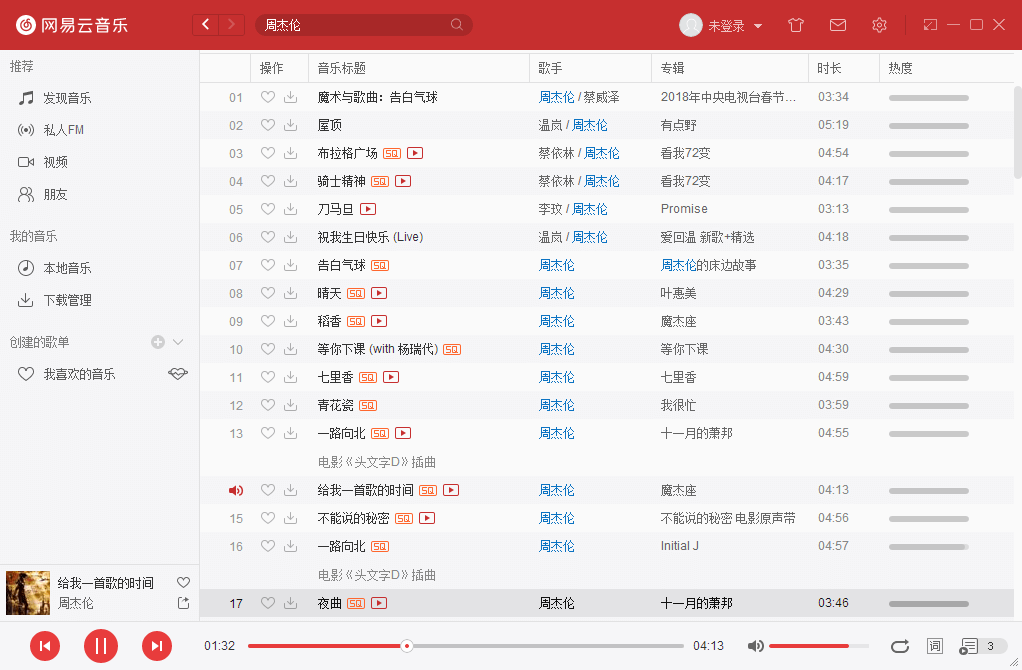Screen dimensions: 1022x670
Task: Open artist 李玟 on 刀马旦 row
Action: [550, 209]
